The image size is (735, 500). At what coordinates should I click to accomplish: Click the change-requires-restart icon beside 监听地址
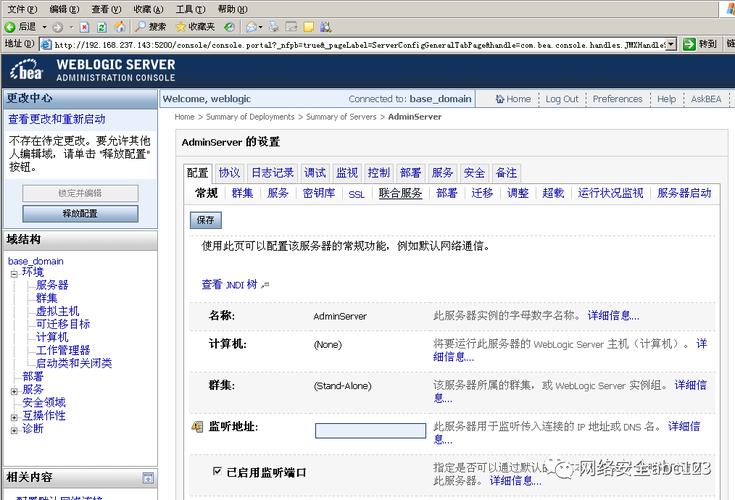pos(197,427)
